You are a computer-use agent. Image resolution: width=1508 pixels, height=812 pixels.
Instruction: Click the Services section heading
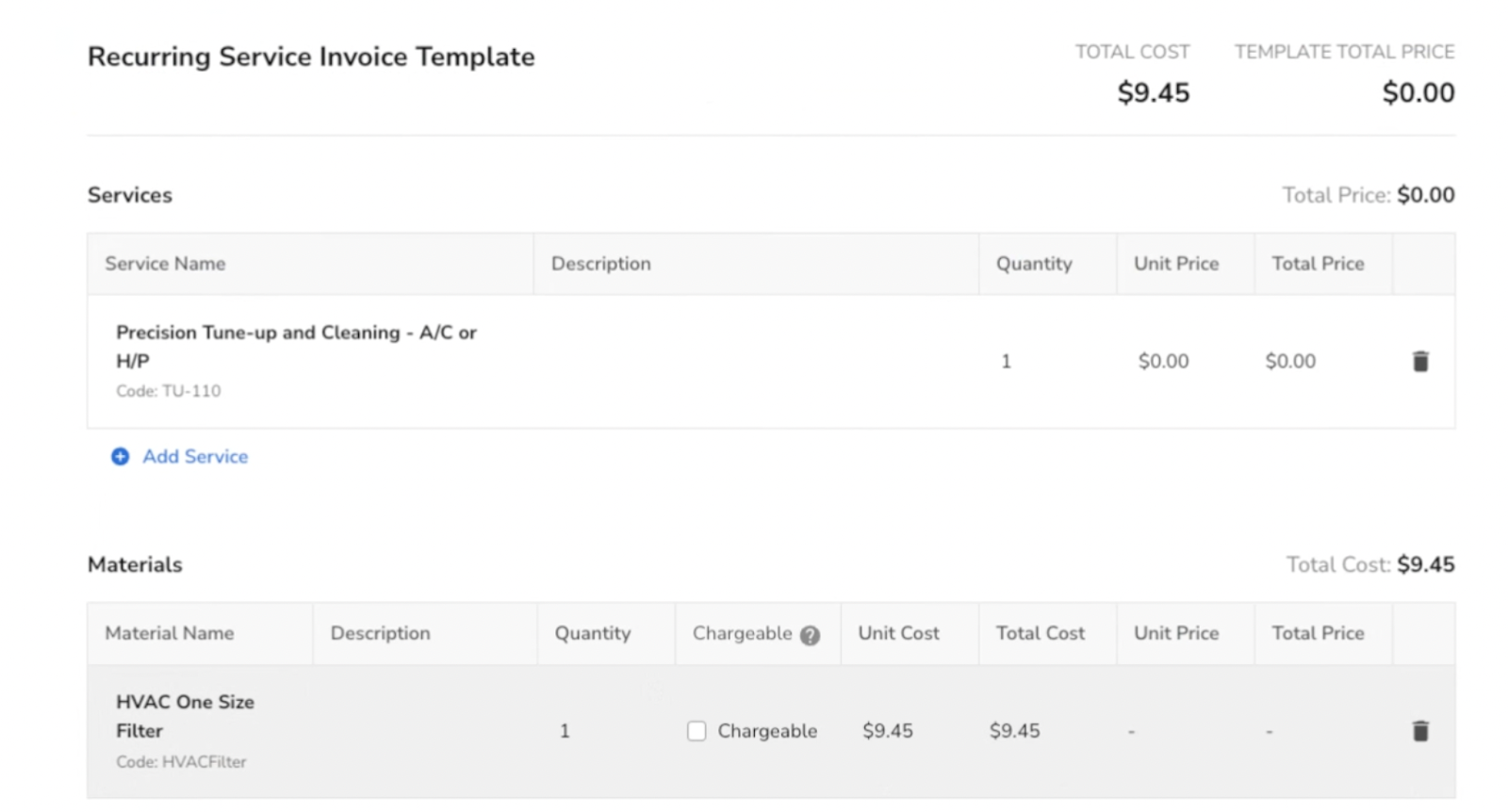130,195
